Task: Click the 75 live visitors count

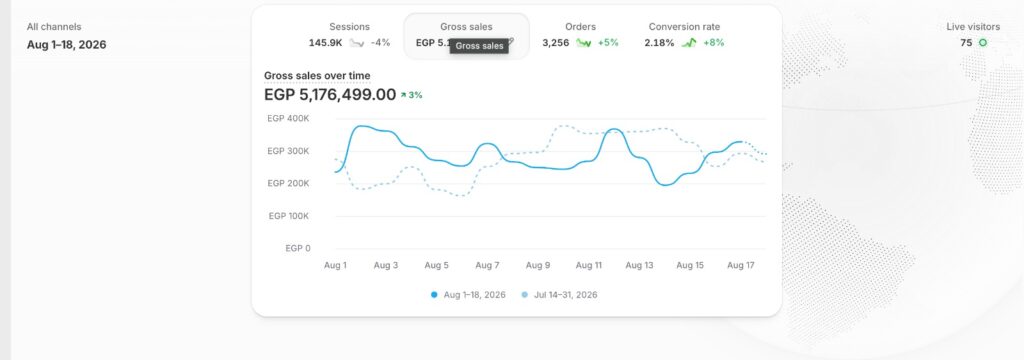Action: point(966,43)
